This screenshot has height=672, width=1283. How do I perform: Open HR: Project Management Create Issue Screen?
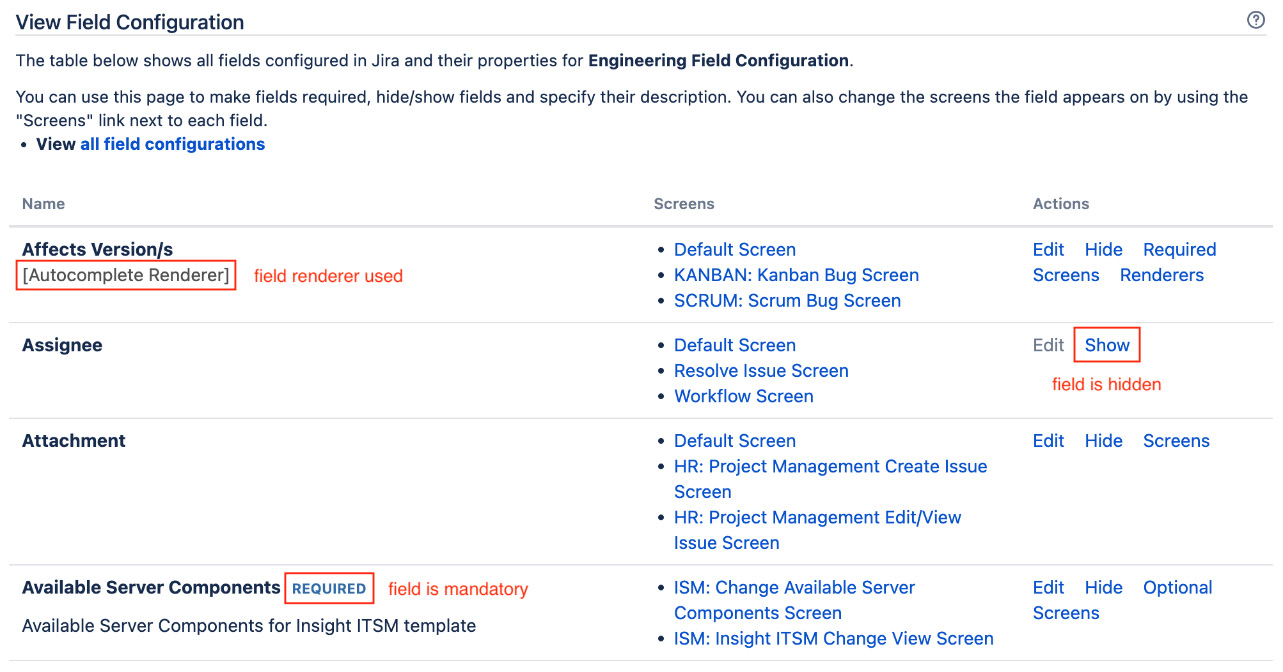click(x=830, y=466)
